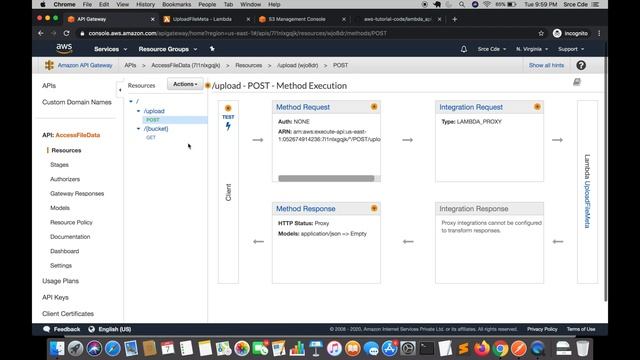This screenshot has height=360, width=640.
Task: Open Gateway Responses in the sidebar
Action: (77, 193)
